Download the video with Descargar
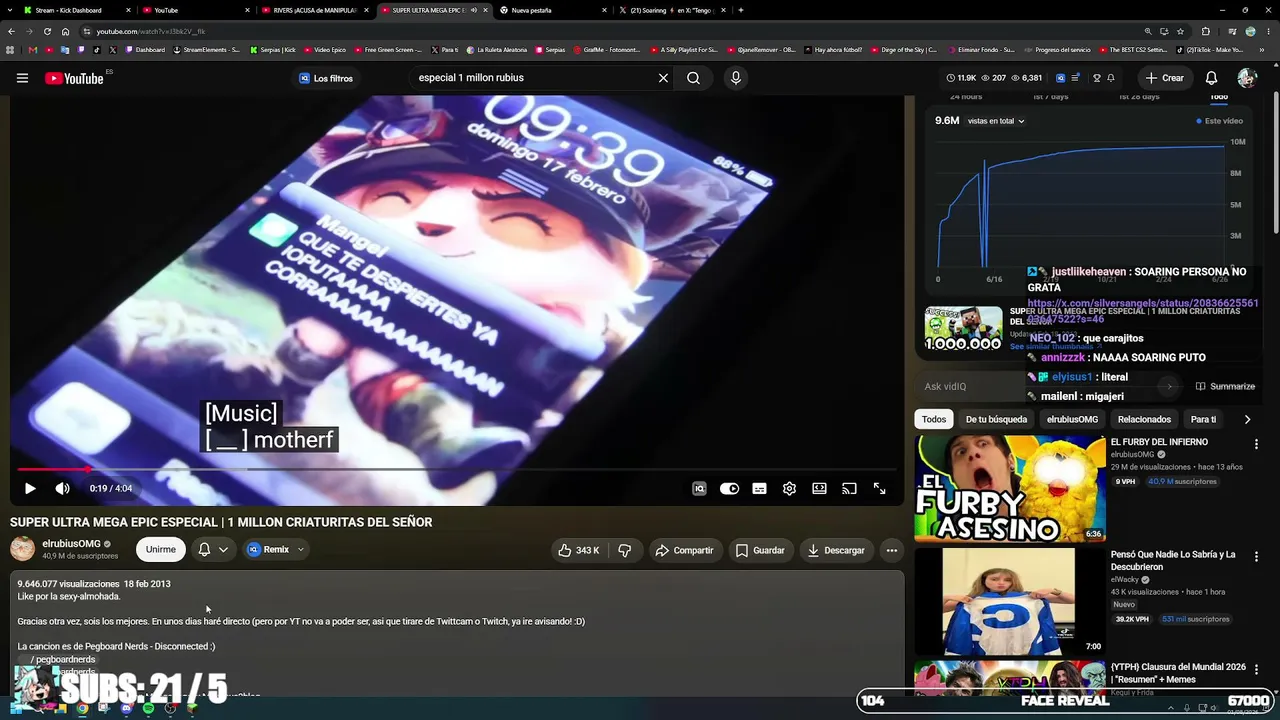 point(835,550)
